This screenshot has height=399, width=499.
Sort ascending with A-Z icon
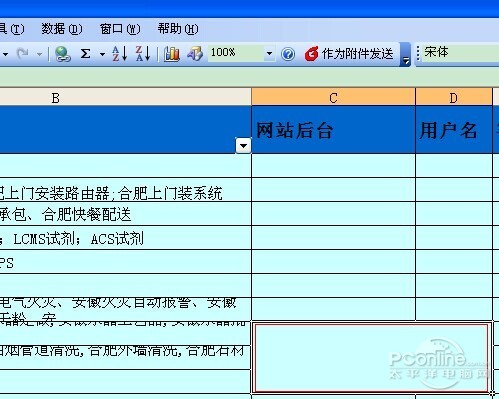coord(119,54)
